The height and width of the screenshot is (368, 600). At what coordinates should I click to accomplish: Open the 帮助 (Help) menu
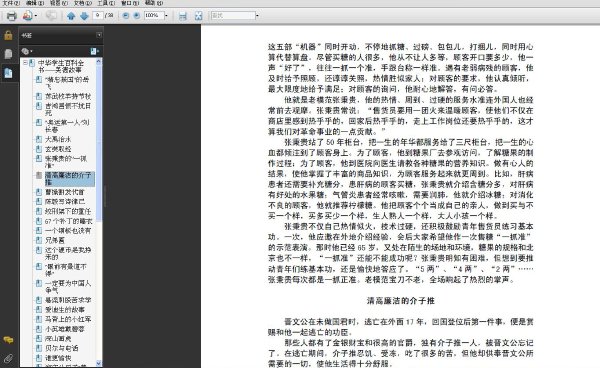154,3
